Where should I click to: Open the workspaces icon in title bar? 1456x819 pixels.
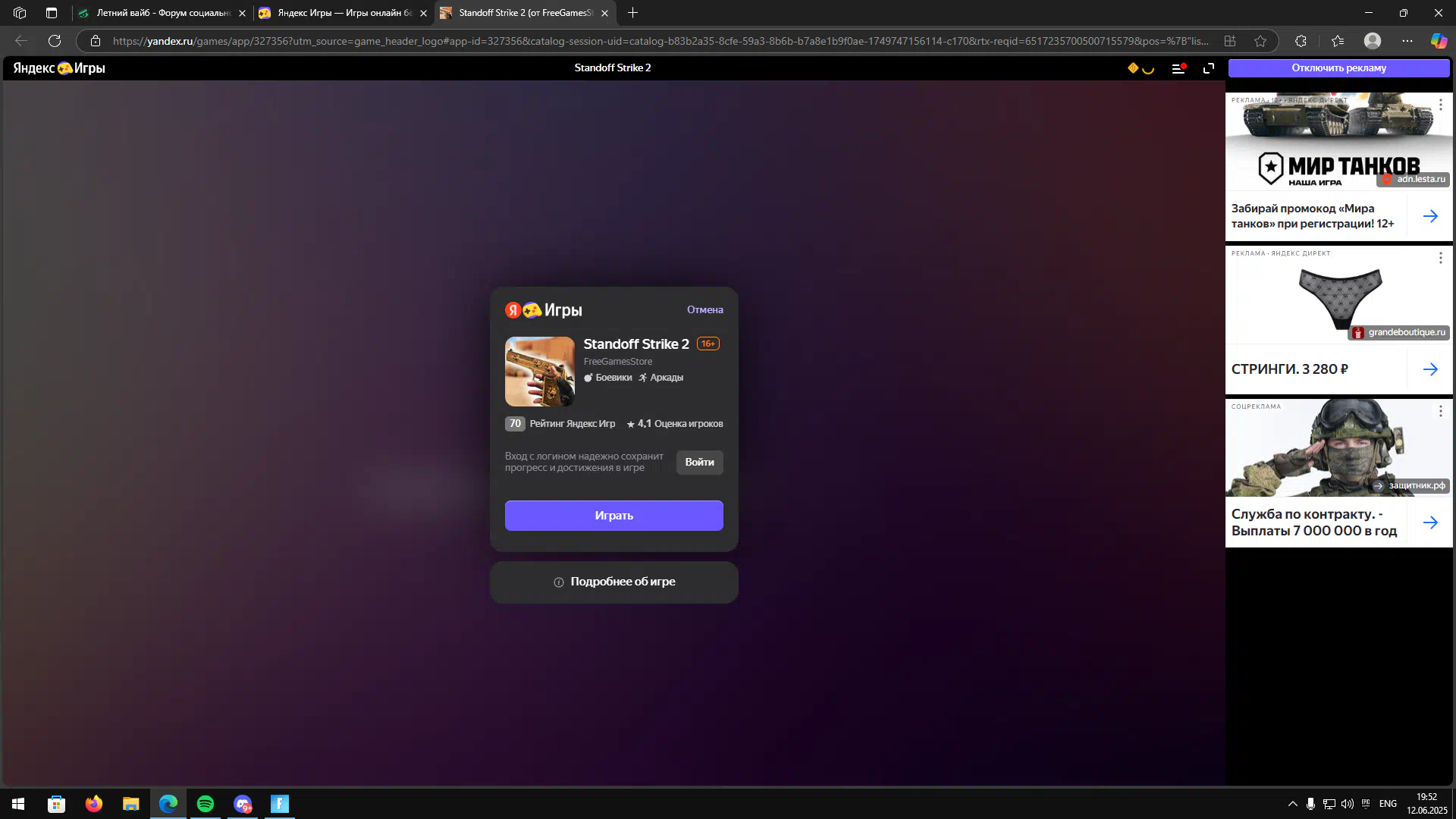coord(20,13)
